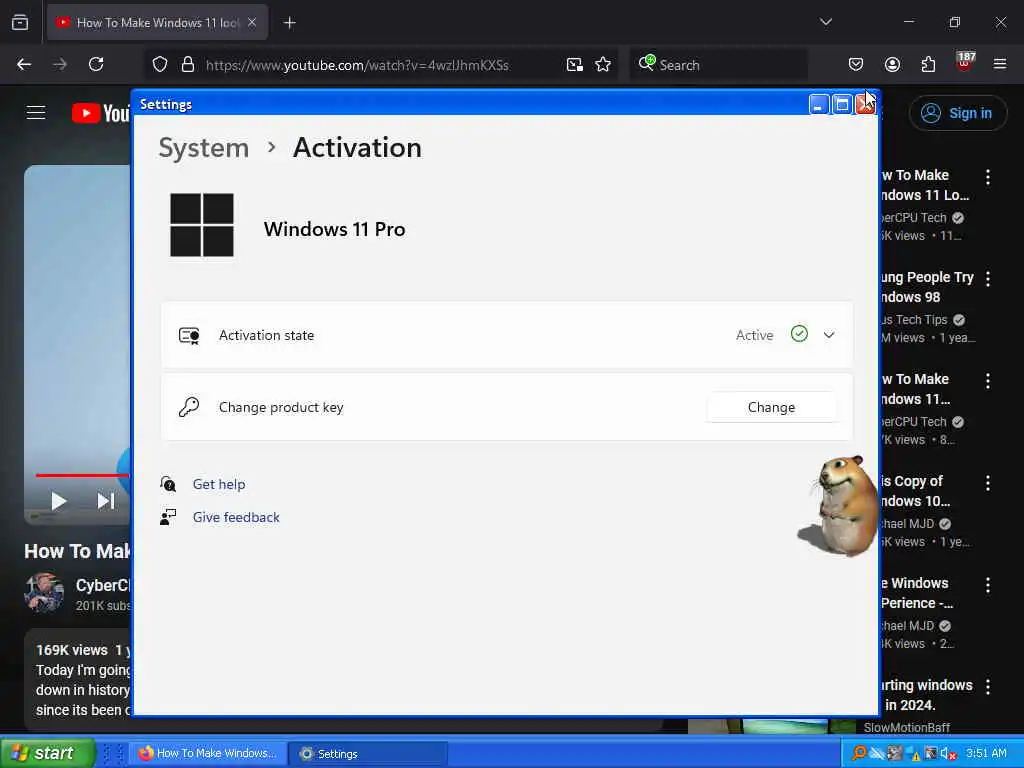Open options for Windows XPerience video
Viewport: 1024px width, 768px height.
coord(988,585)
